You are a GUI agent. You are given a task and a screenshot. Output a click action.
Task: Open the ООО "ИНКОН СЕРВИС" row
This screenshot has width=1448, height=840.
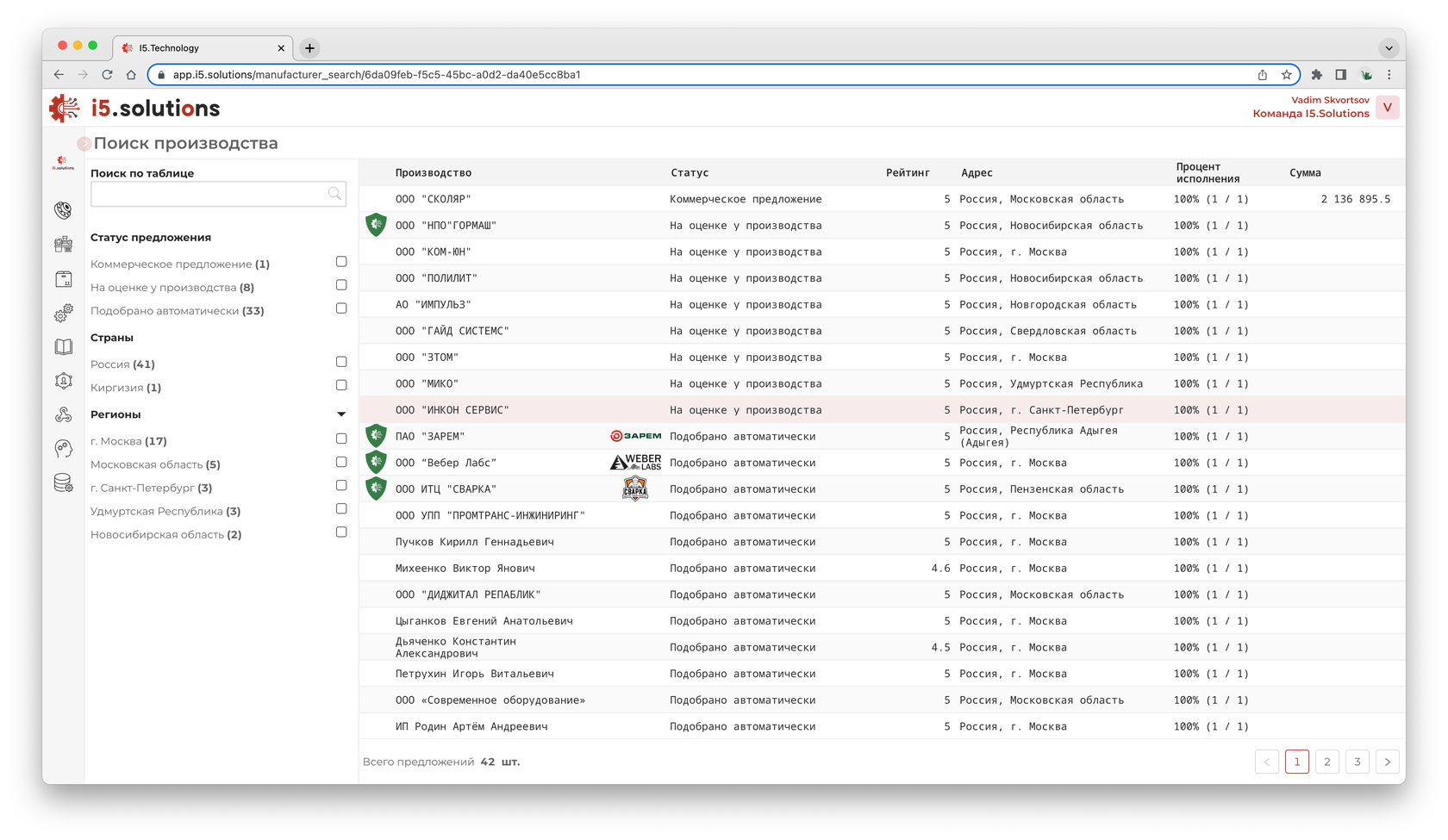882,410
